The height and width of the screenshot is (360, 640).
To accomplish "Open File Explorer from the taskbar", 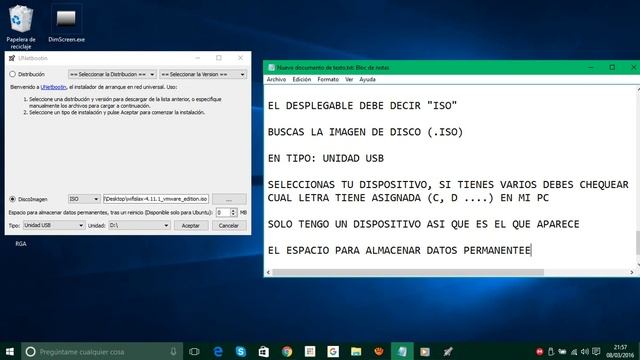I will [356, 351].
